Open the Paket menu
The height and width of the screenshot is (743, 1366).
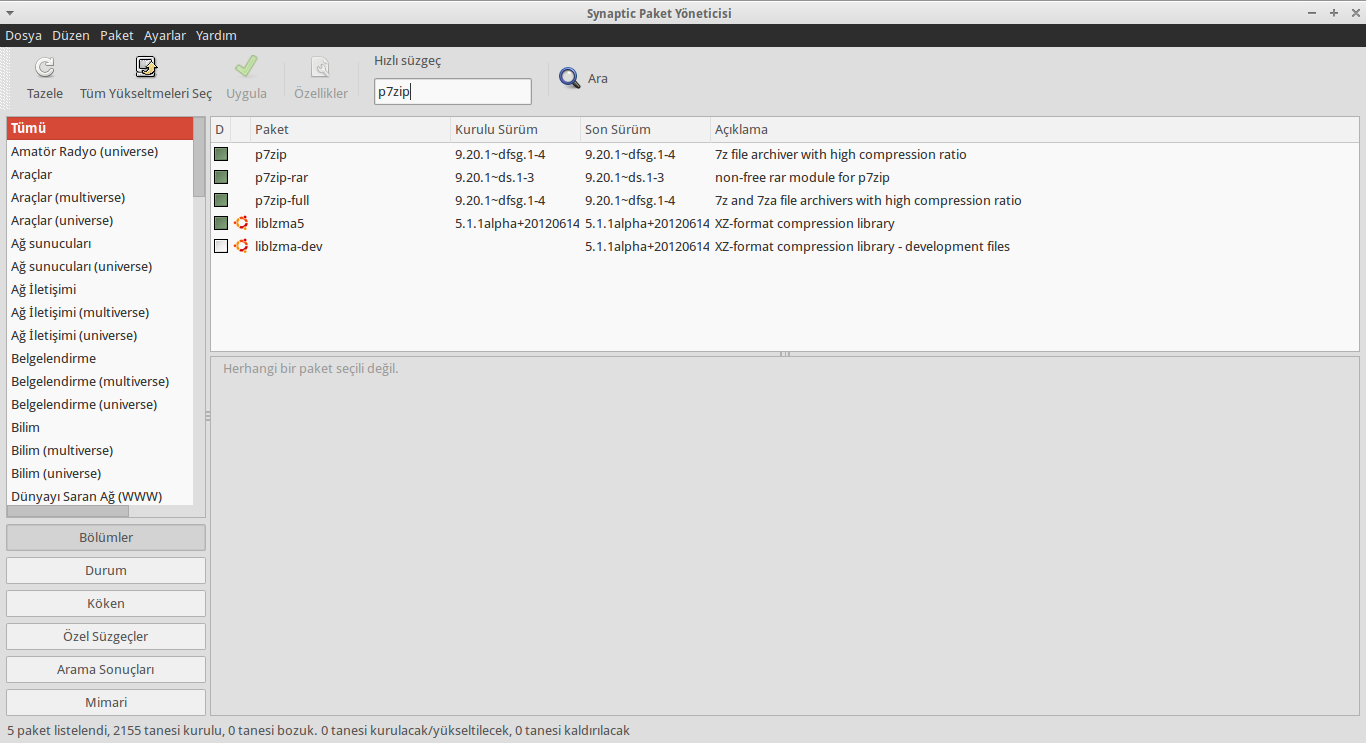(x=117, y=35)
